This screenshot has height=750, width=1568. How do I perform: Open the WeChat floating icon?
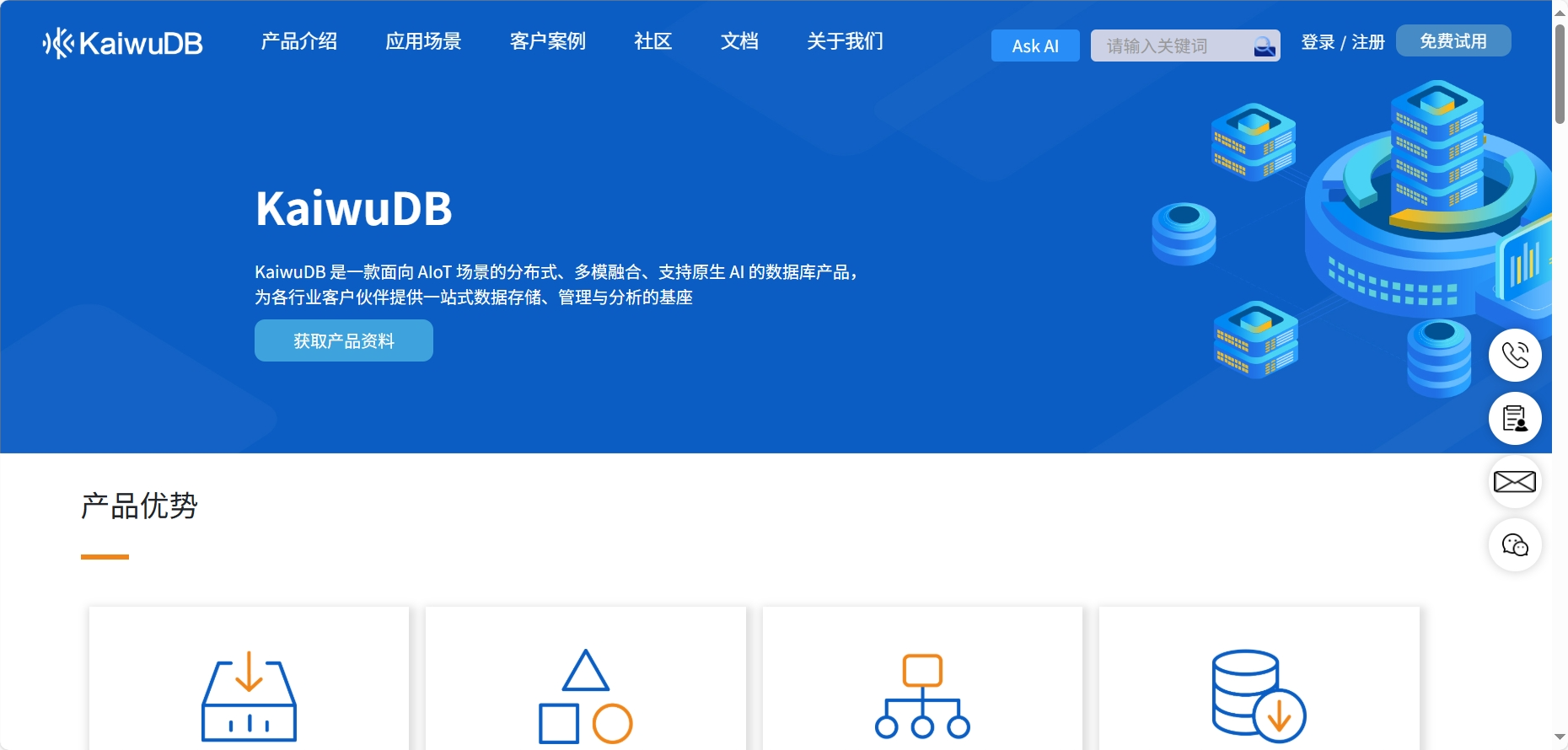[1515, 545]
